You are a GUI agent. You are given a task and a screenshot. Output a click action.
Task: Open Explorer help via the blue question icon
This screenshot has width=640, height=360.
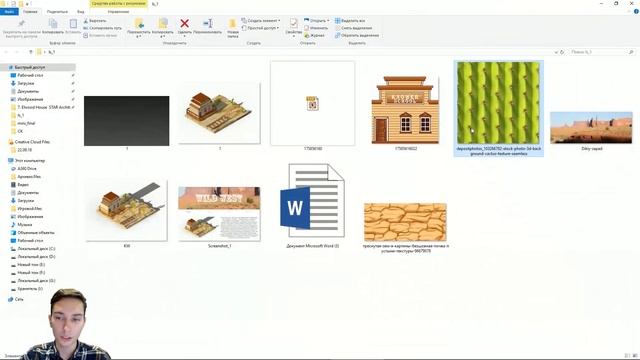pos(636,11)
